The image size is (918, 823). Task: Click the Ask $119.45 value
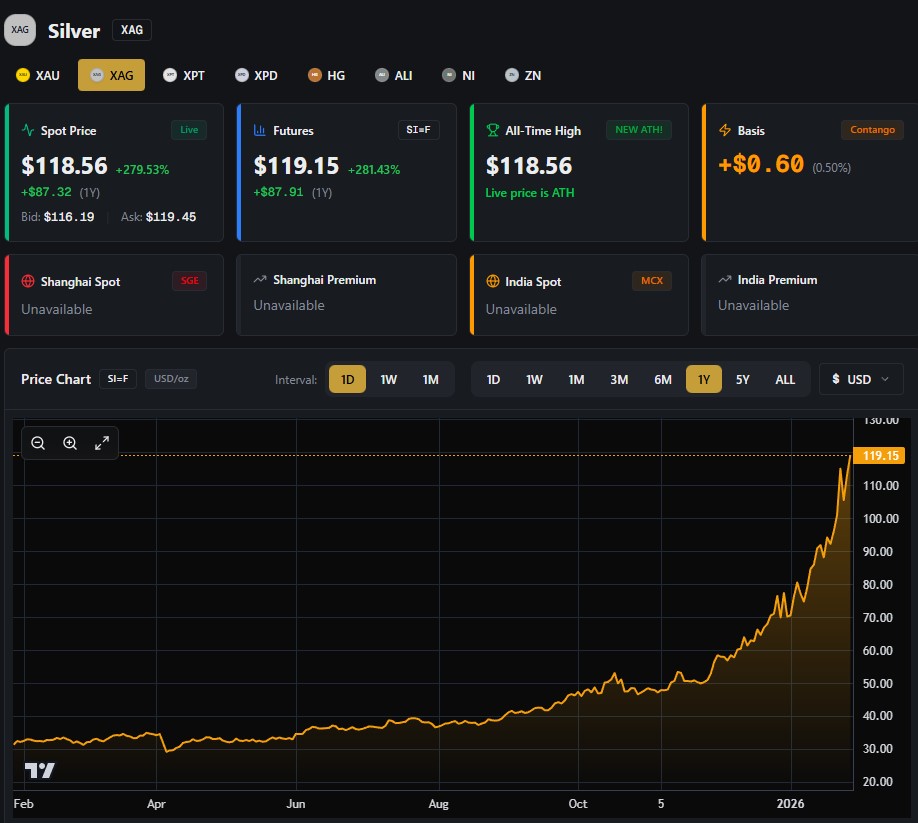(171, 217)
